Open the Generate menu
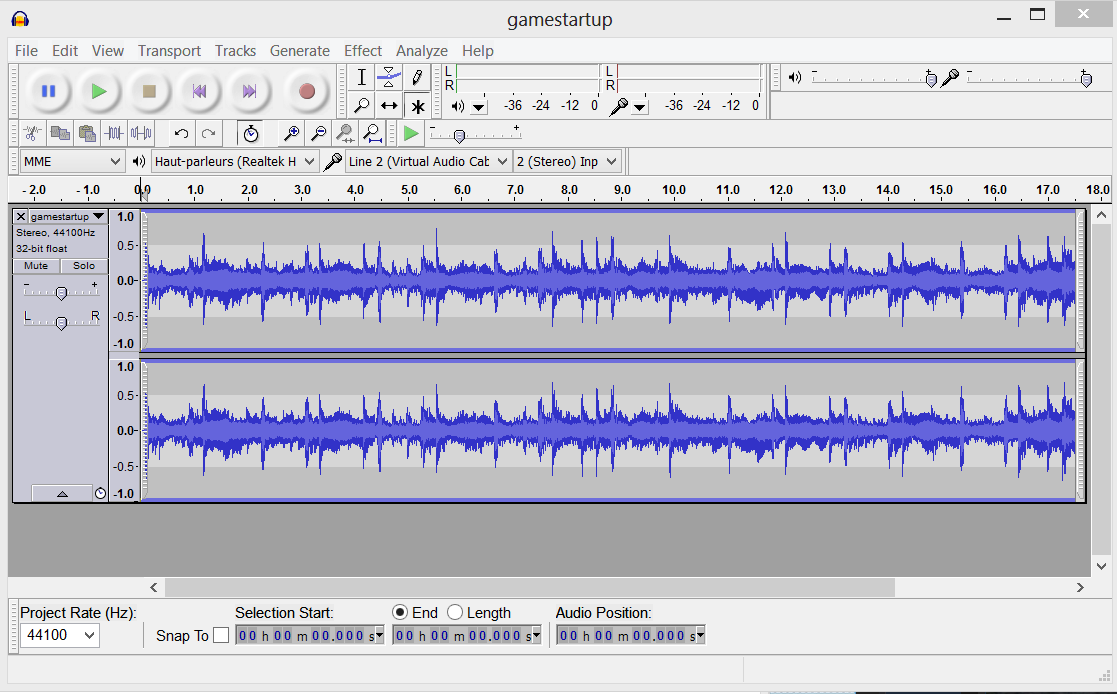The width and height of the screenshot is (1117, 694). 299,51
